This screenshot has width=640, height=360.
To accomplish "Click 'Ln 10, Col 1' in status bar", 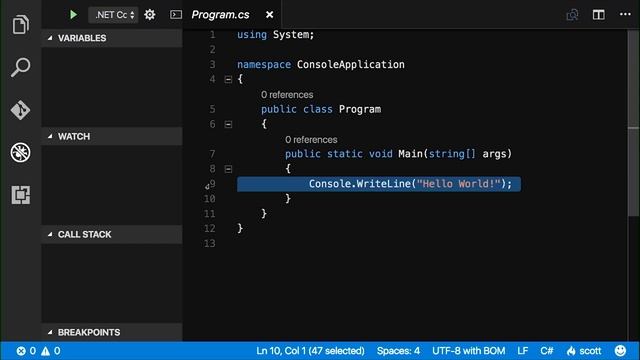I will [310, 351].
